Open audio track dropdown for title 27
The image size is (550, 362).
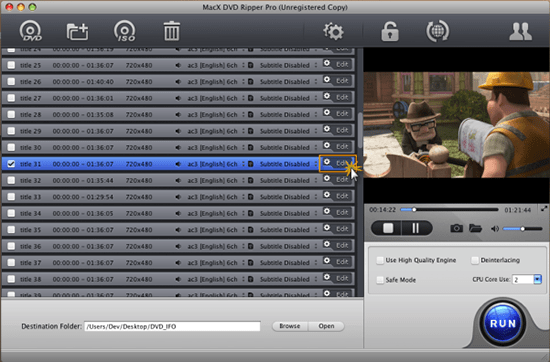pyautogui.click(x=243, y=98)
